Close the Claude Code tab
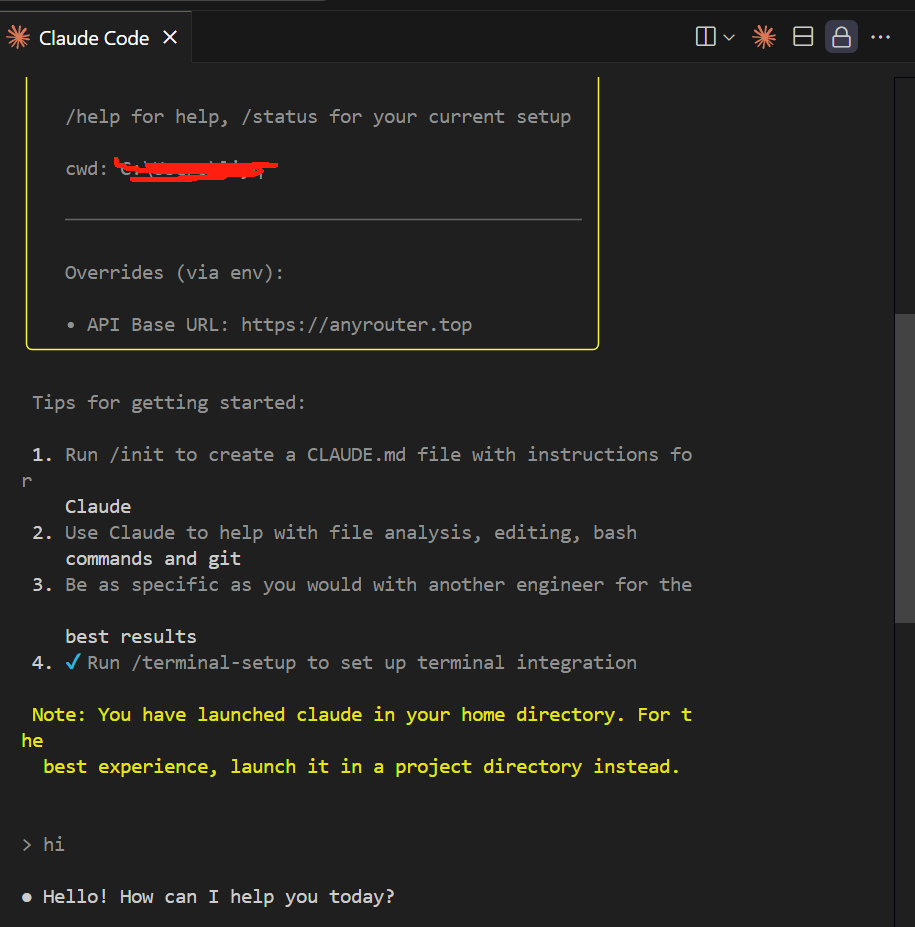 pos(170,38)
